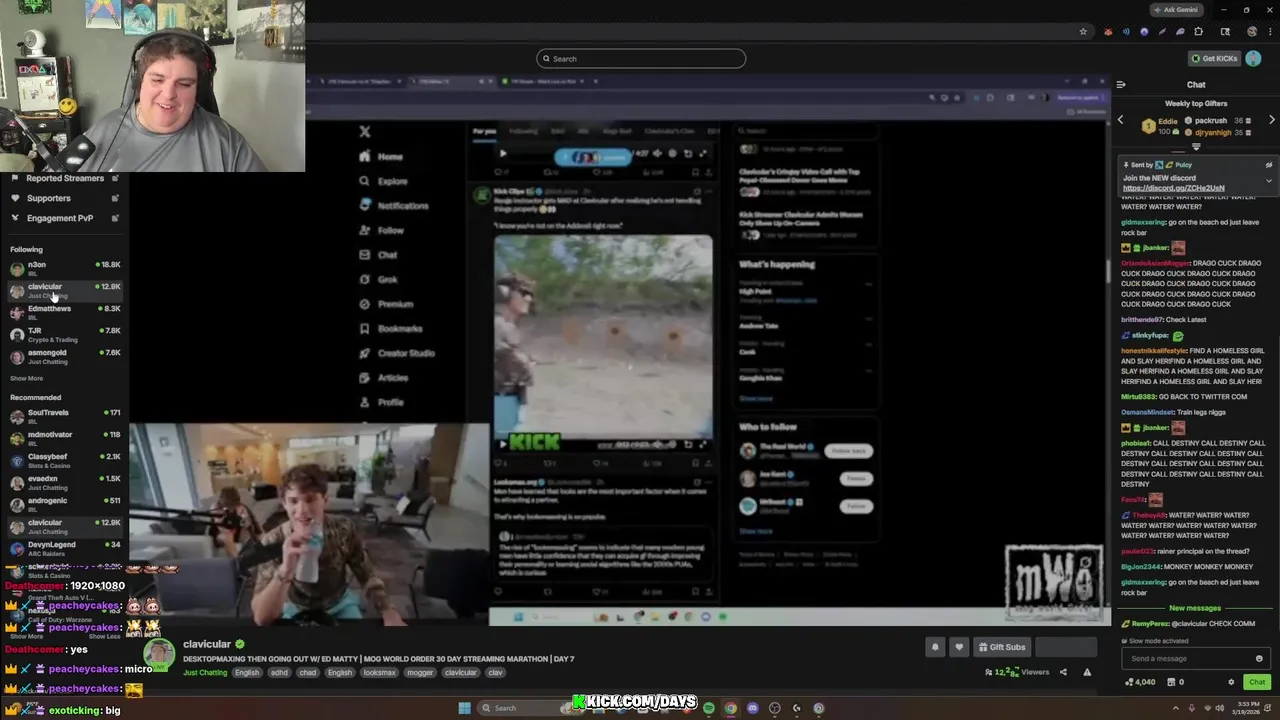The width and height of the screenshot is (1280, 720).
Task: Play the embedded Kick clip video
Action: [x=502, y=444]
